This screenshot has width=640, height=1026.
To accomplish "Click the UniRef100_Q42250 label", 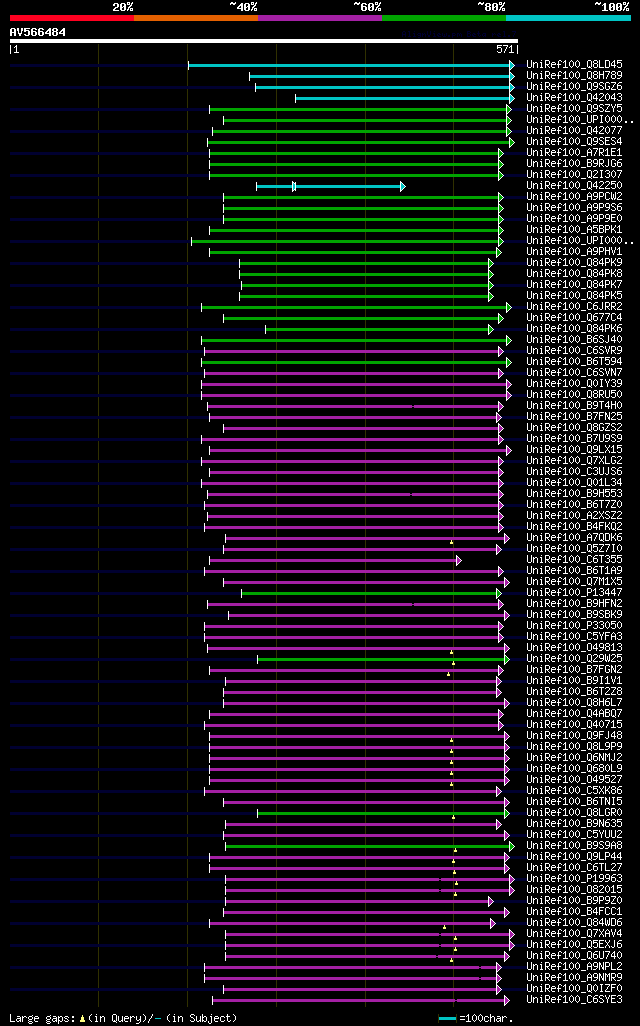I will [x=575, y=186].
